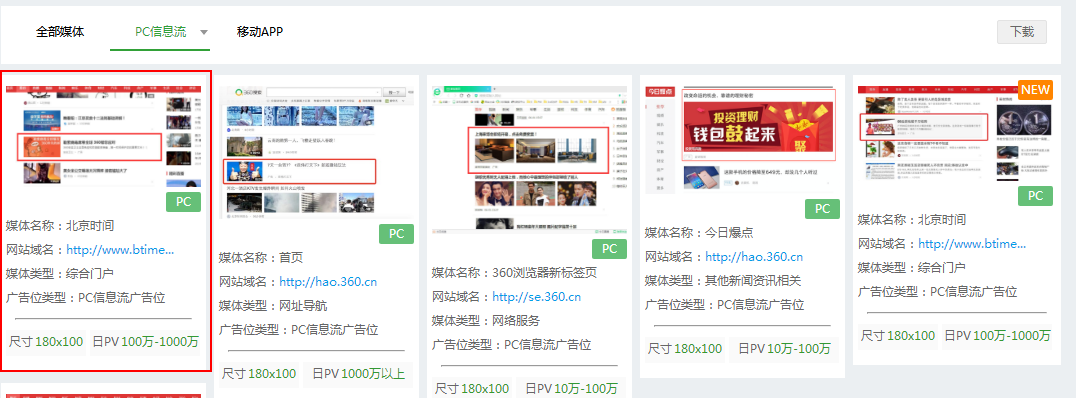1076x398 pixels.
Task: Select the PC信息流 tab
Action: point(160,32)
